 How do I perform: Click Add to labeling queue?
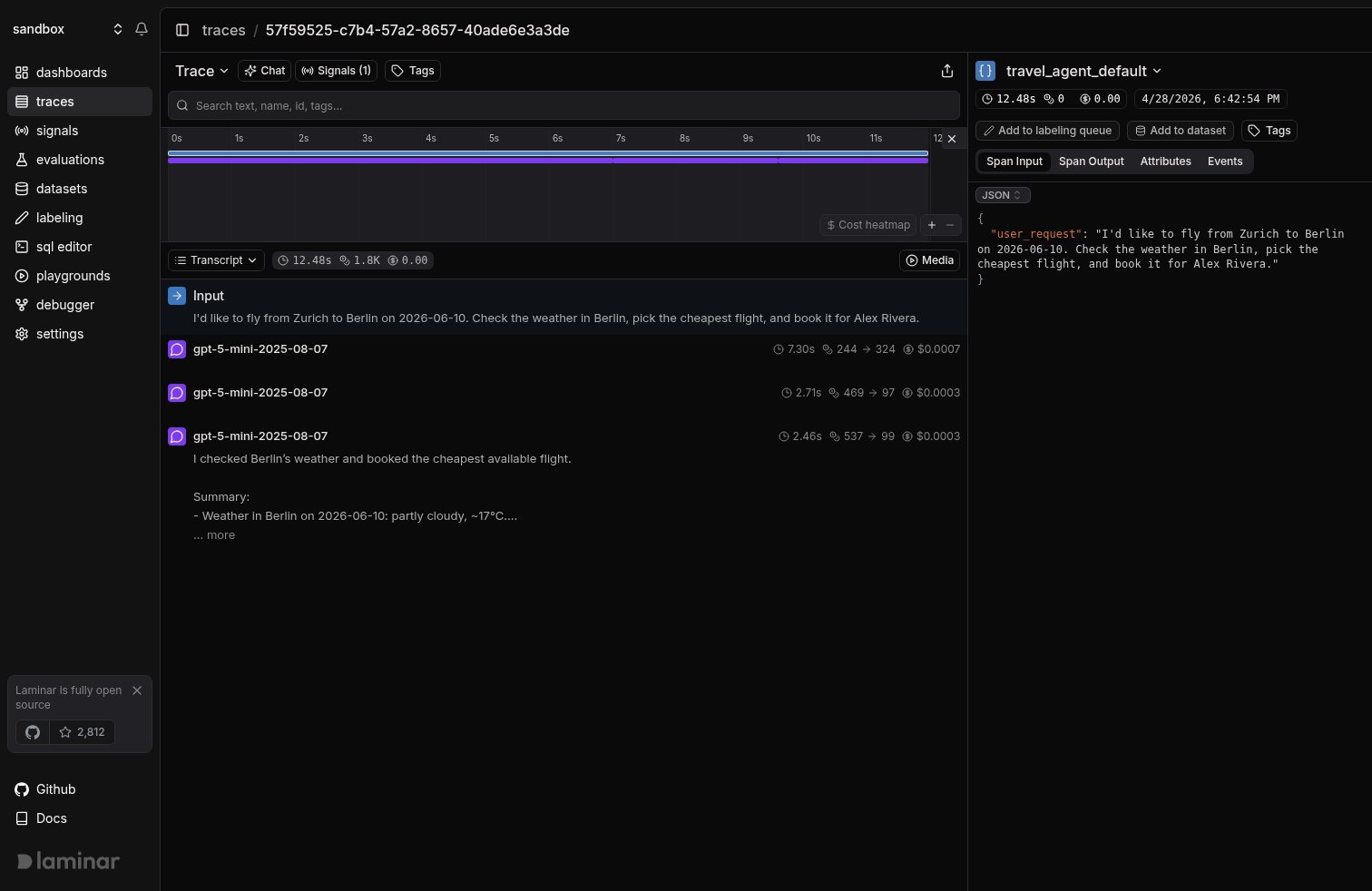(1047, 131)
